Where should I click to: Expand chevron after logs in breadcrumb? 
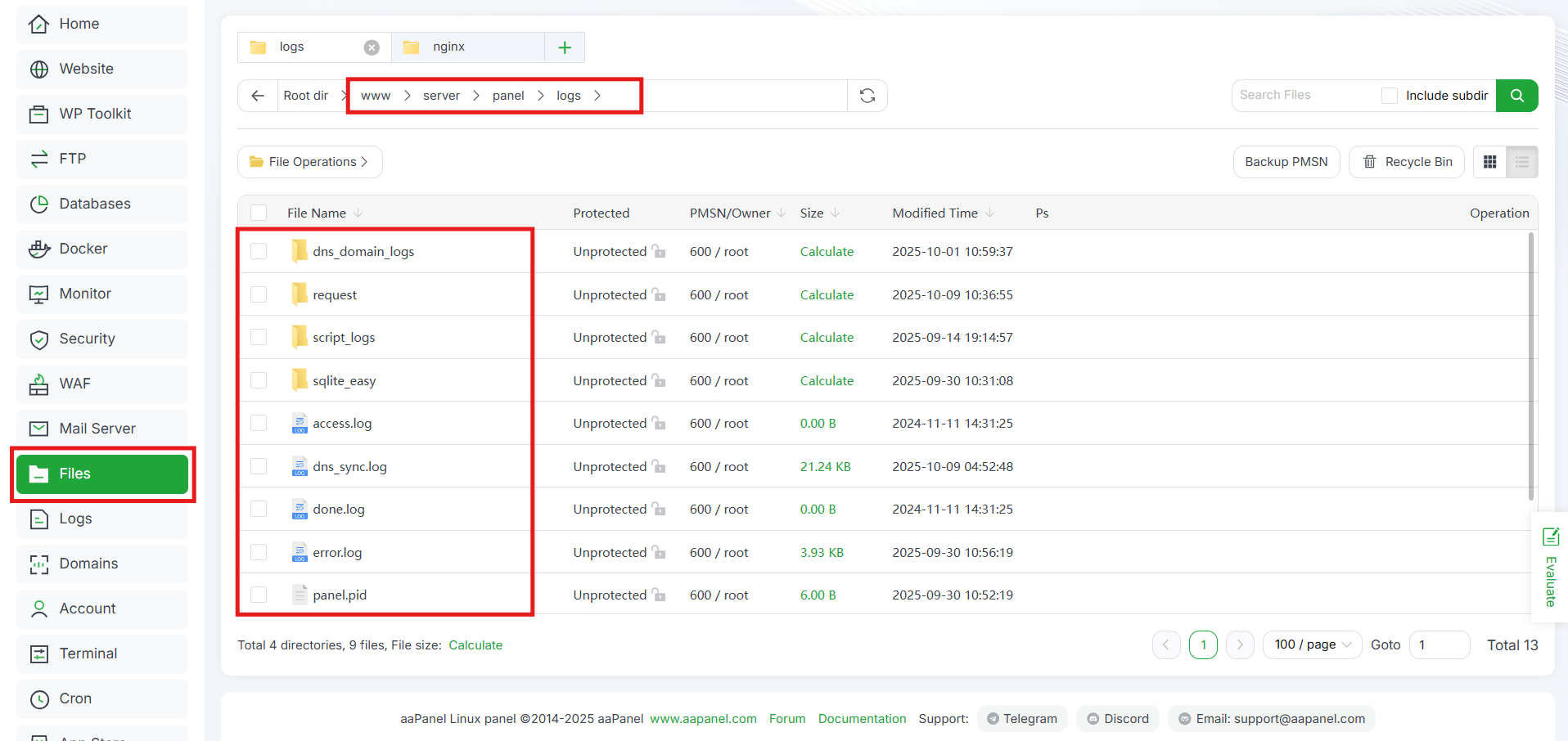(x=597, y=96)
